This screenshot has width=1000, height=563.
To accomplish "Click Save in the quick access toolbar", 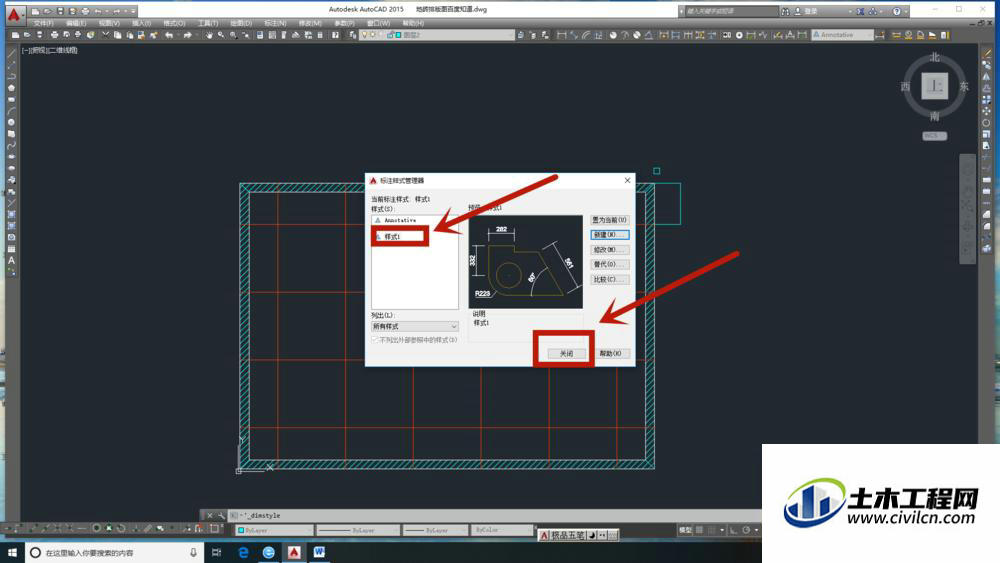I will 60,11.
